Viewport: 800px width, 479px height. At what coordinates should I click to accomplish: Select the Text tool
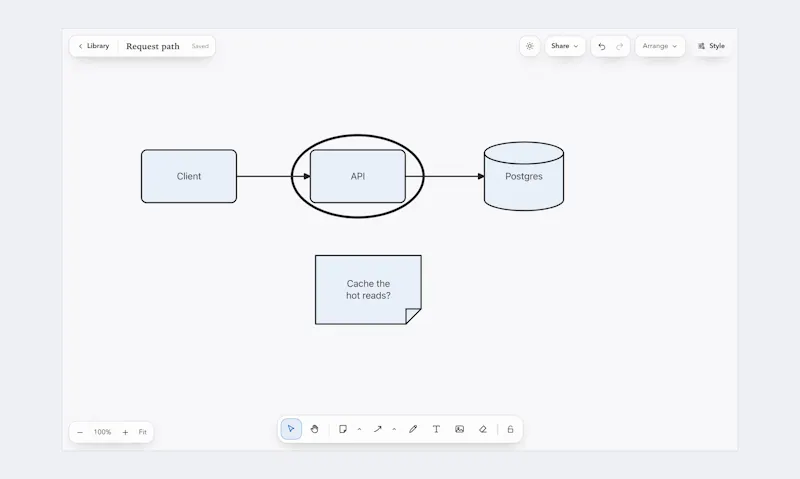(x=436, y=429)
